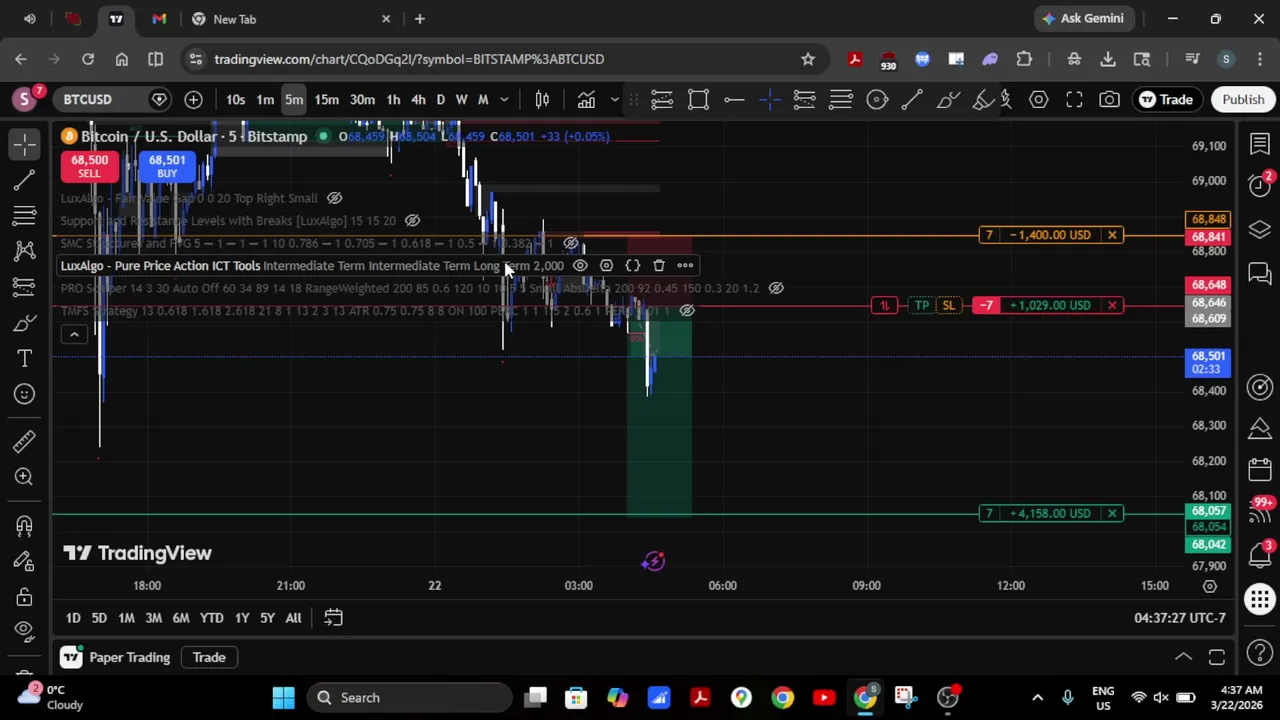Open settings for Pure Price Action ICT Tools
Image resolution: width=1280 pixels, height=720 pixels.
click(606, 266)
